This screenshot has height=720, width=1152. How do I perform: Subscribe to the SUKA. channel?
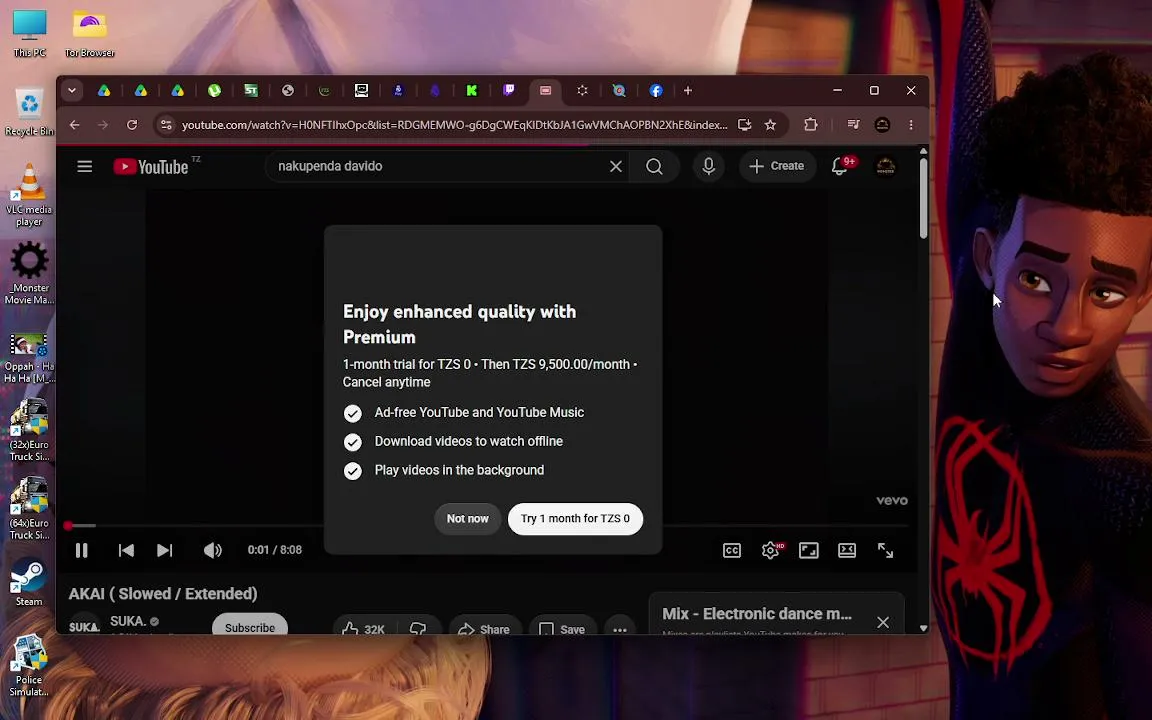tap(250, 626)
